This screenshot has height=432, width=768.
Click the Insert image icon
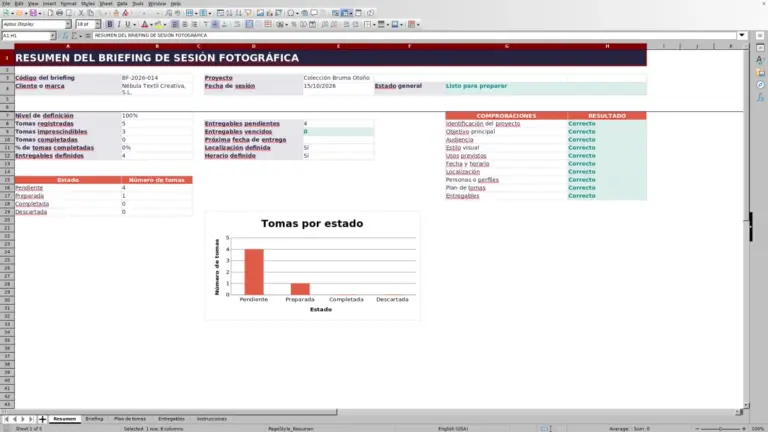(x=260, y=13)
